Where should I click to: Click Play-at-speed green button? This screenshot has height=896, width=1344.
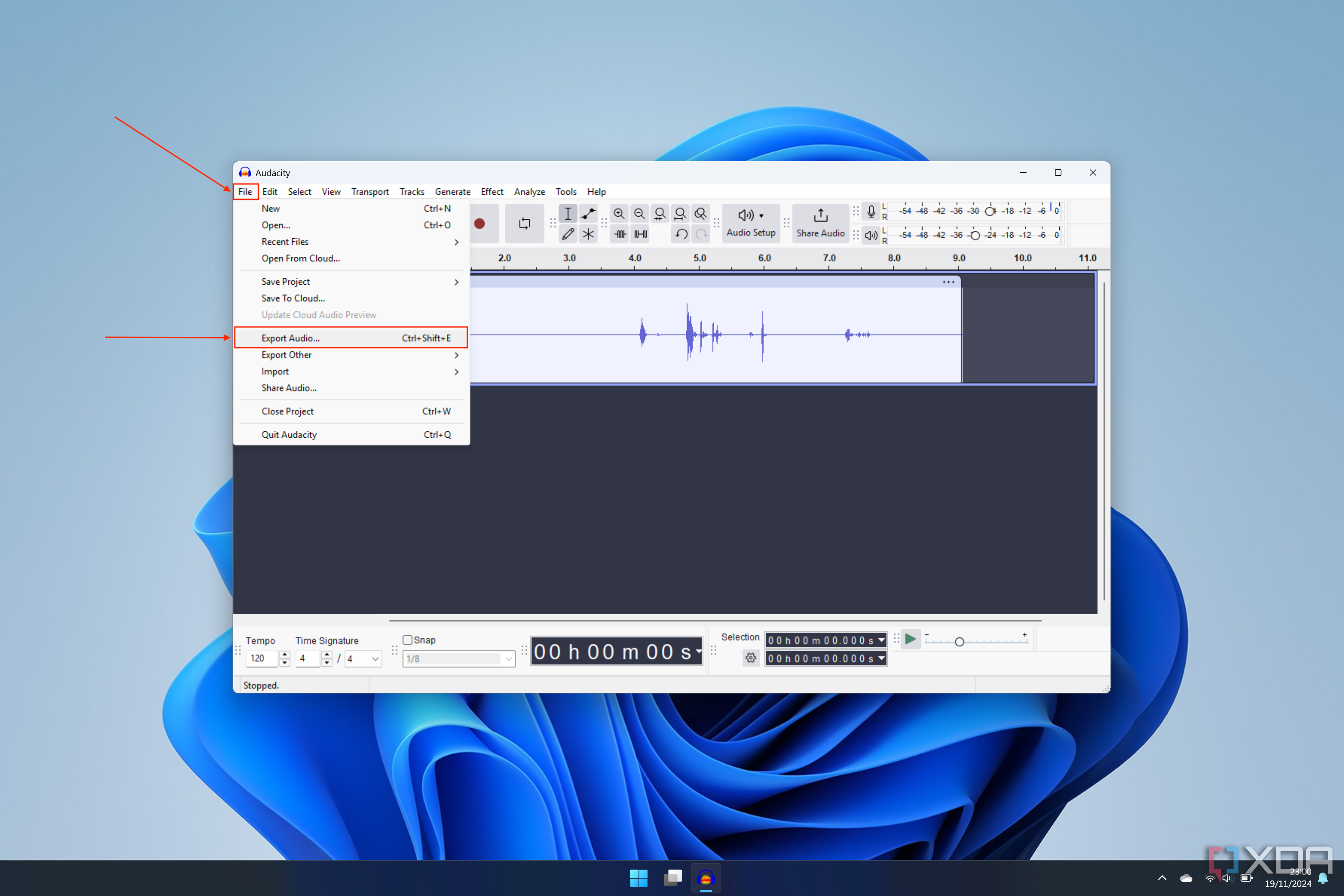911,639
